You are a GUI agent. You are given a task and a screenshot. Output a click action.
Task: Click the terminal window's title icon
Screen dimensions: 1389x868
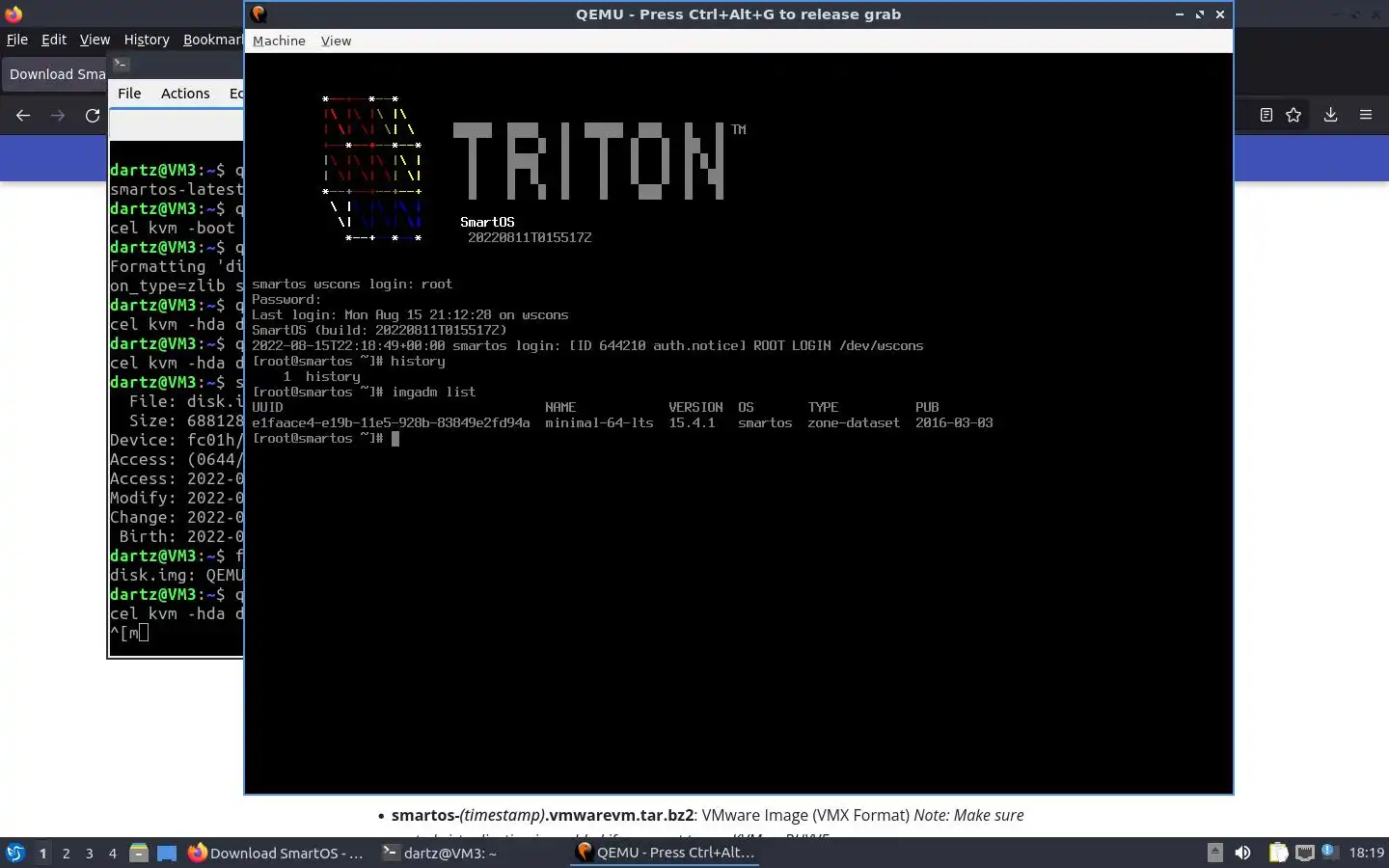coord(121,65)
